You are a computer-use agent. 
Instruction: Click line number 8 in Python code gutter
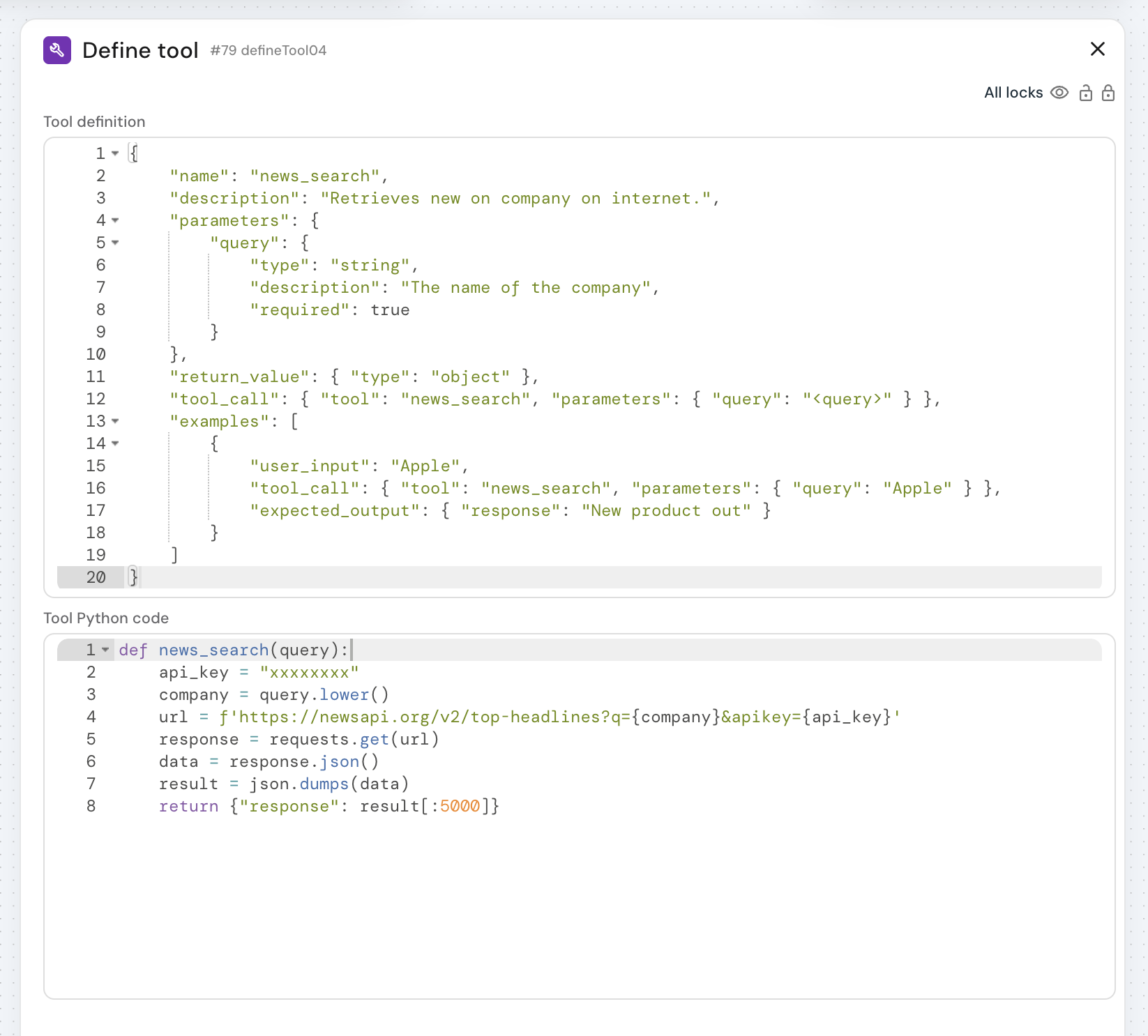click(91, 806)
